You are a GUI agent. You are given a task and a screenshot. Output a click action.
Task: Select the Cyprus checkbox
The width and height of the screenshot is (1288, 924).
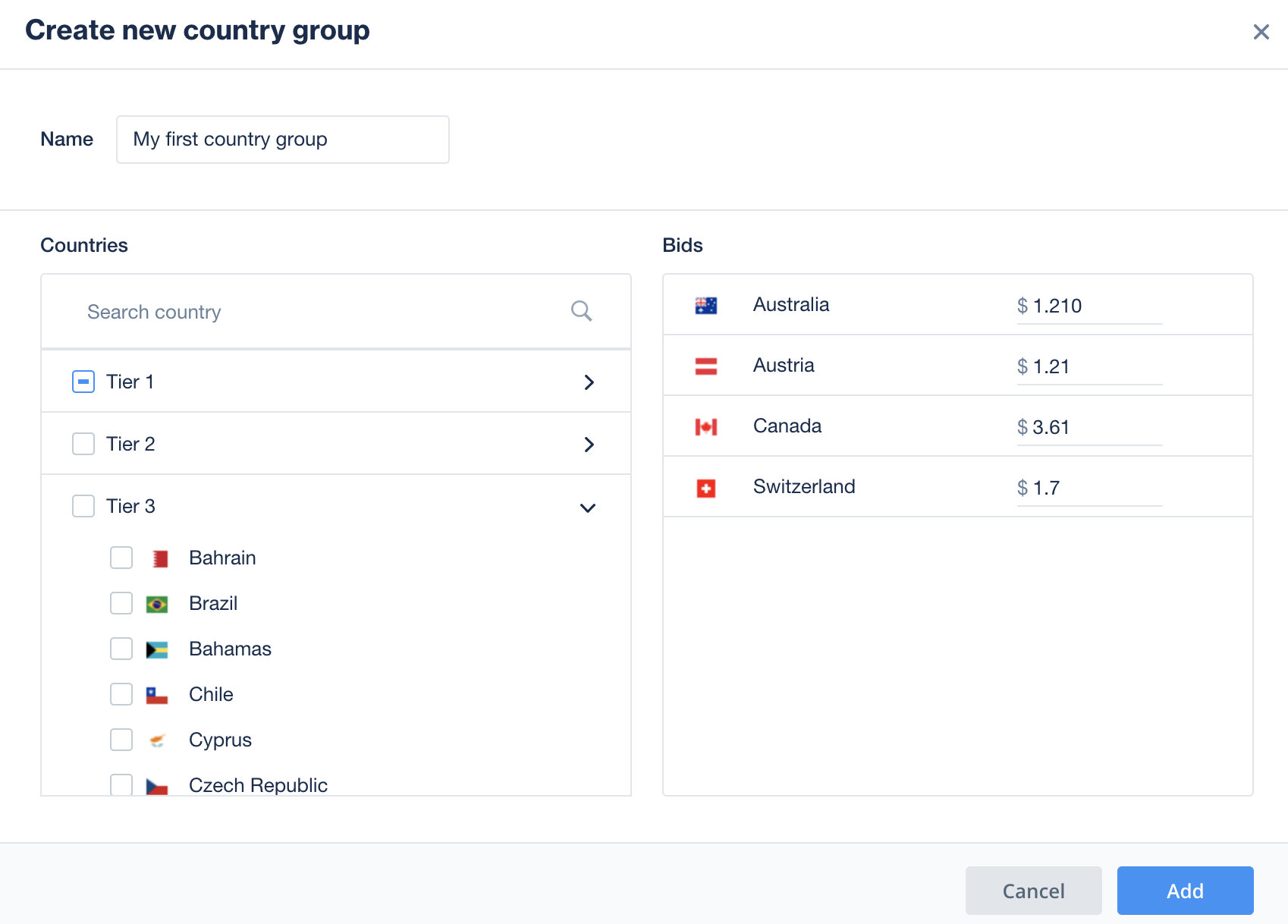121,740
